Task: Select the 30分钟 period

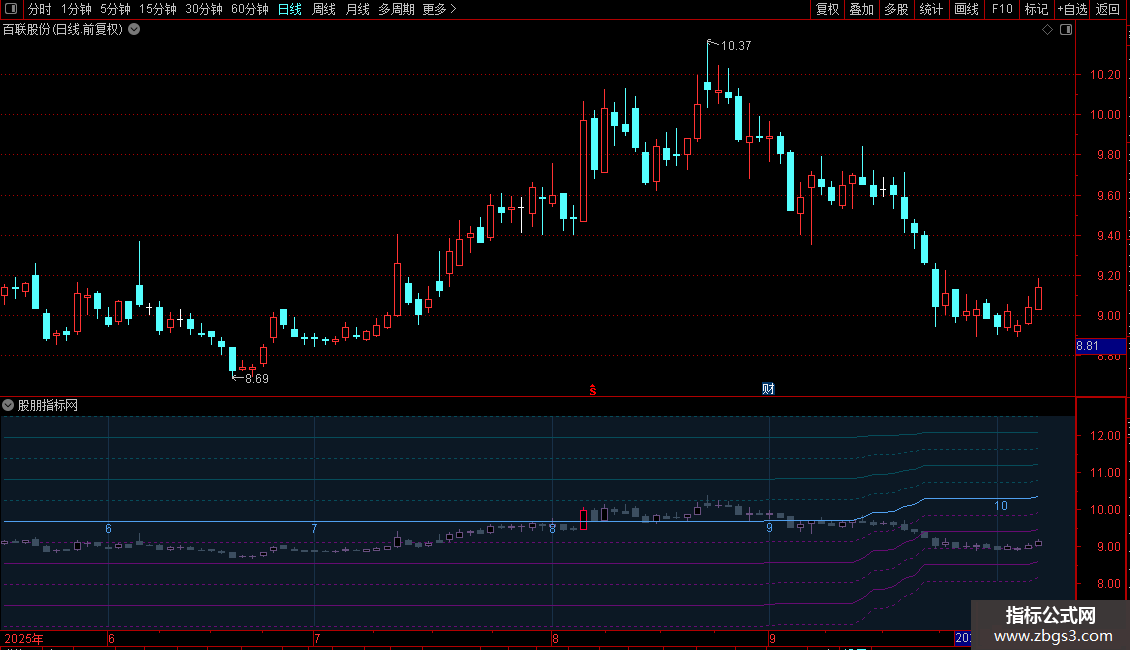Action: tap(204, 9)
